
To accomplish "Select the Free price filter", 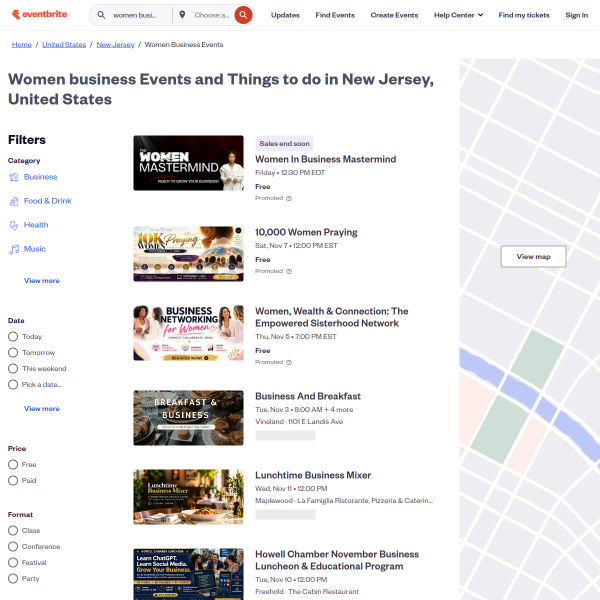I will click(13, 465).
